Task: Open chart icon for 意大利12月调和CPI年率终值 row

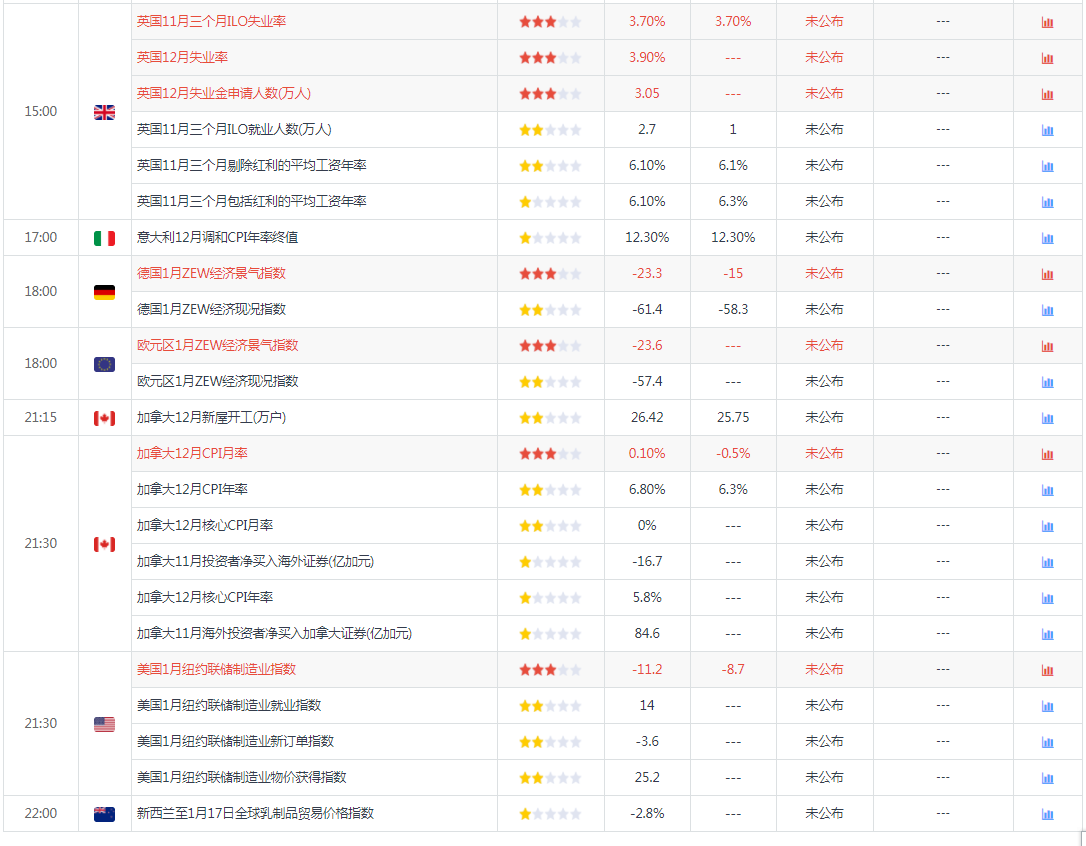Action: pos(1047,238)
